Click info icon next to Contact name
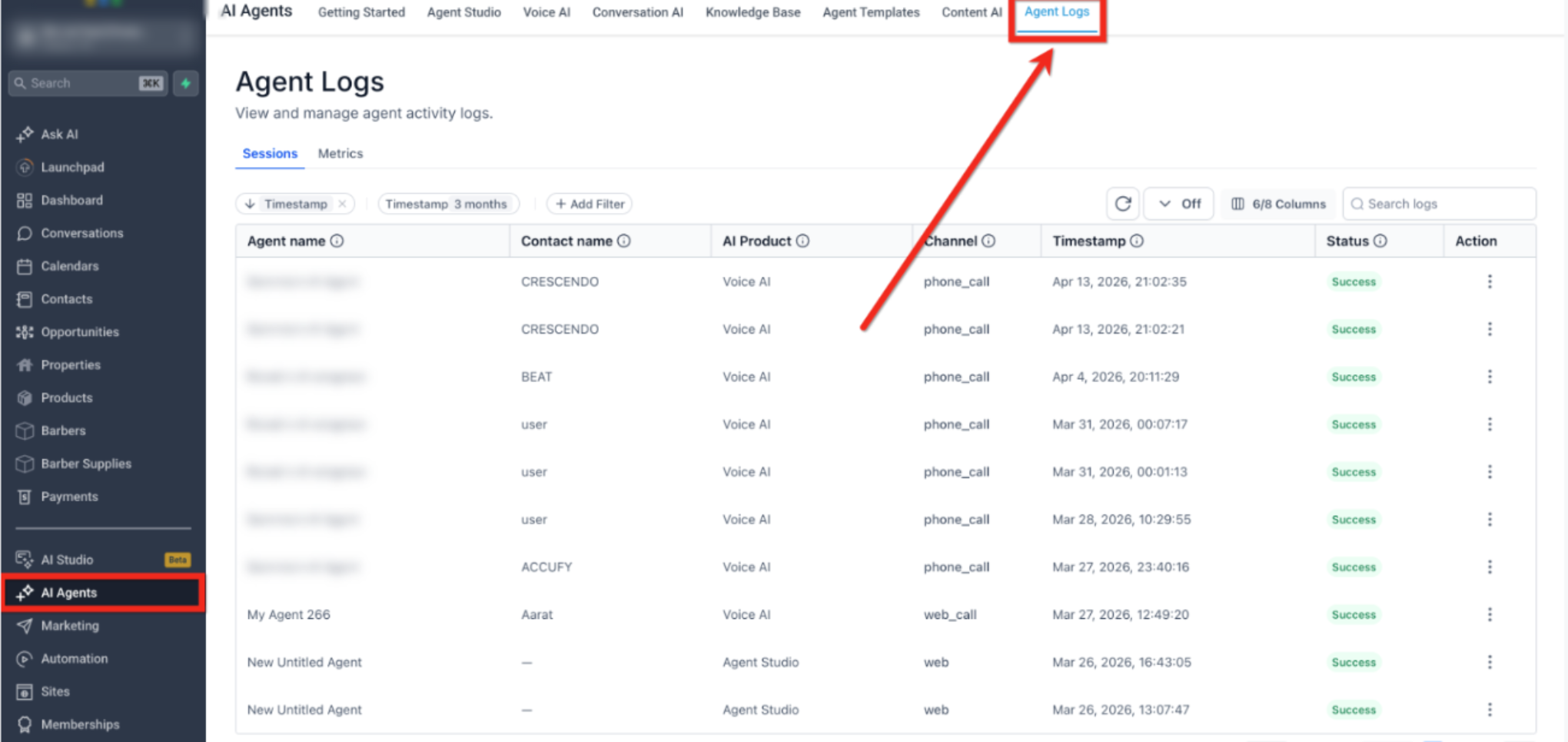 tap(624, 241)
